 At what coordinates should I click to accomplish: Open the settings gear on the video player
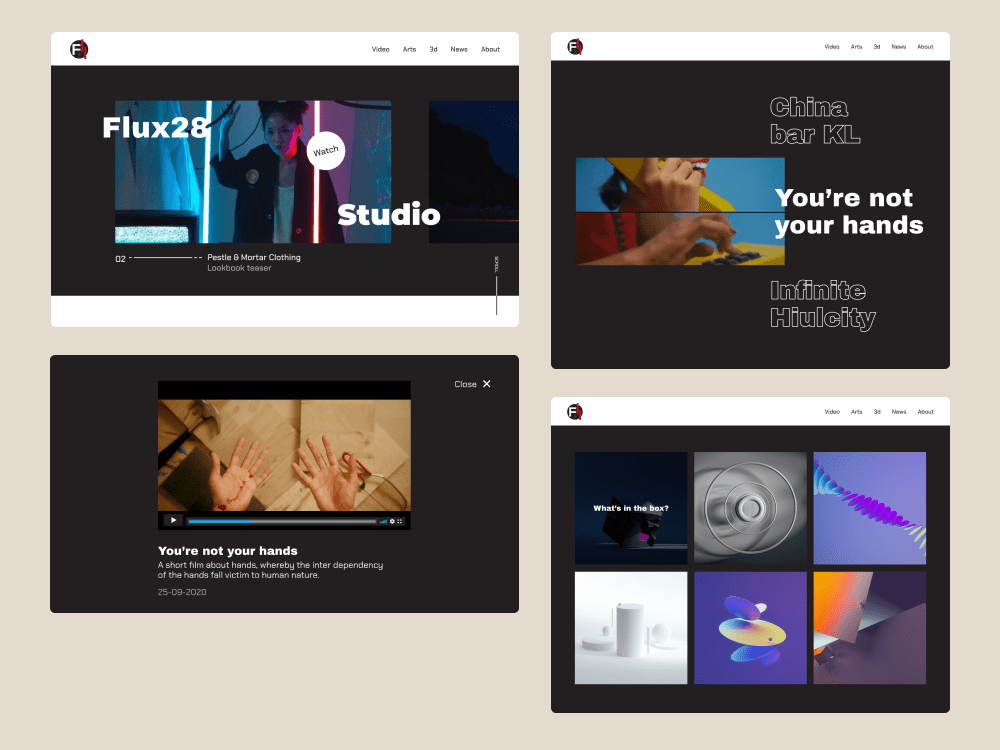(392, 521)
